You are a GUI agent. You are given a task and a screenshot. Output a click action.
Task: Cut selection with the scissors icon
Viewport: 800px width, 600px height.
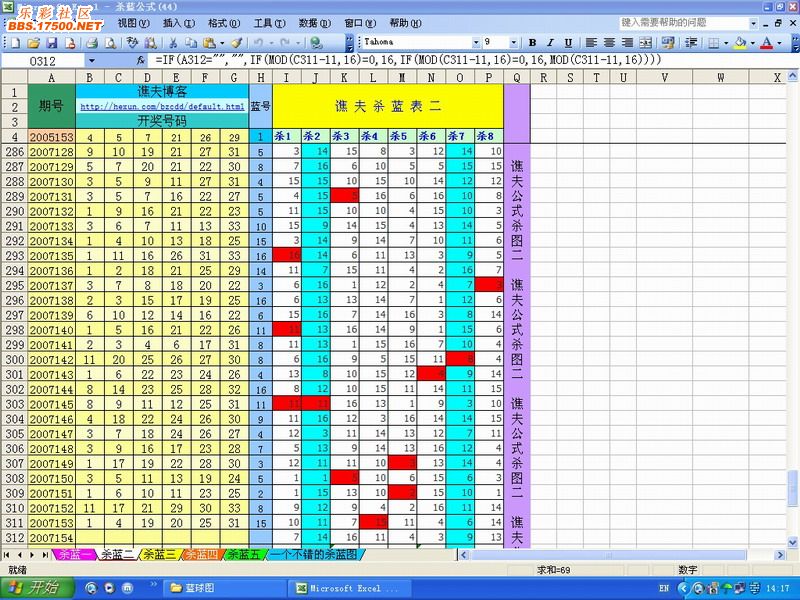pyautogui.click(x=173, y=43)
